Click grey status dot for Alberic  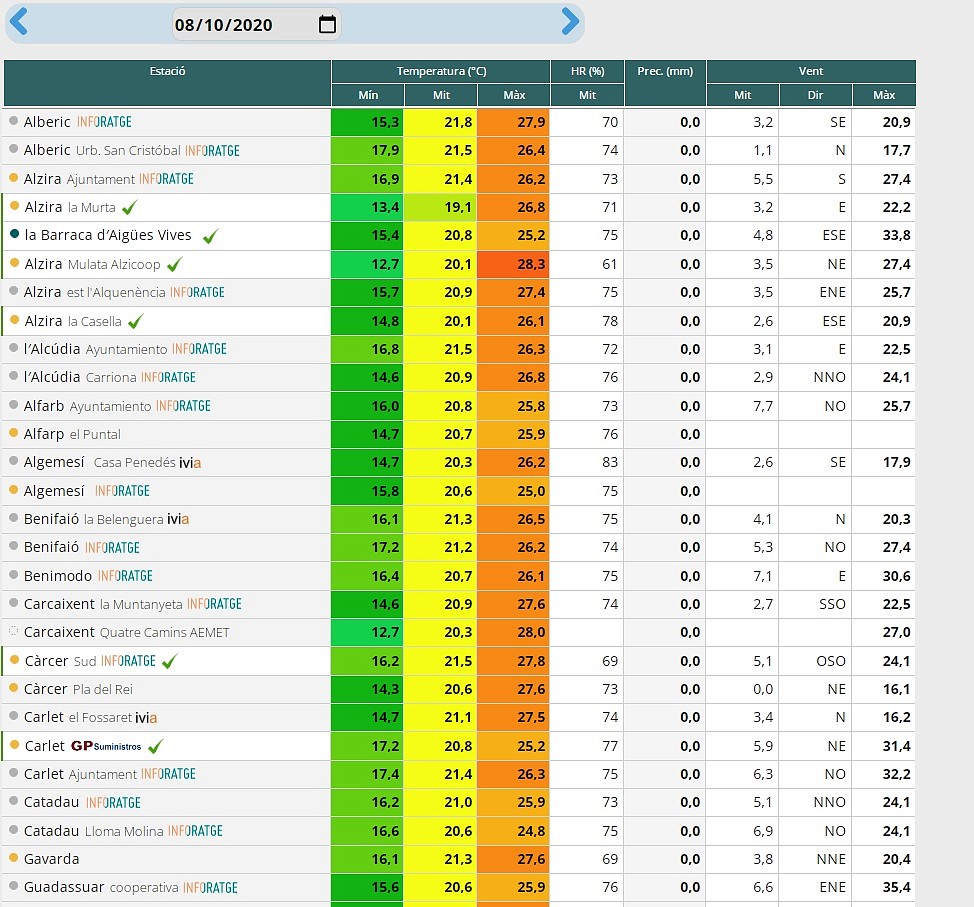[13, 121]
